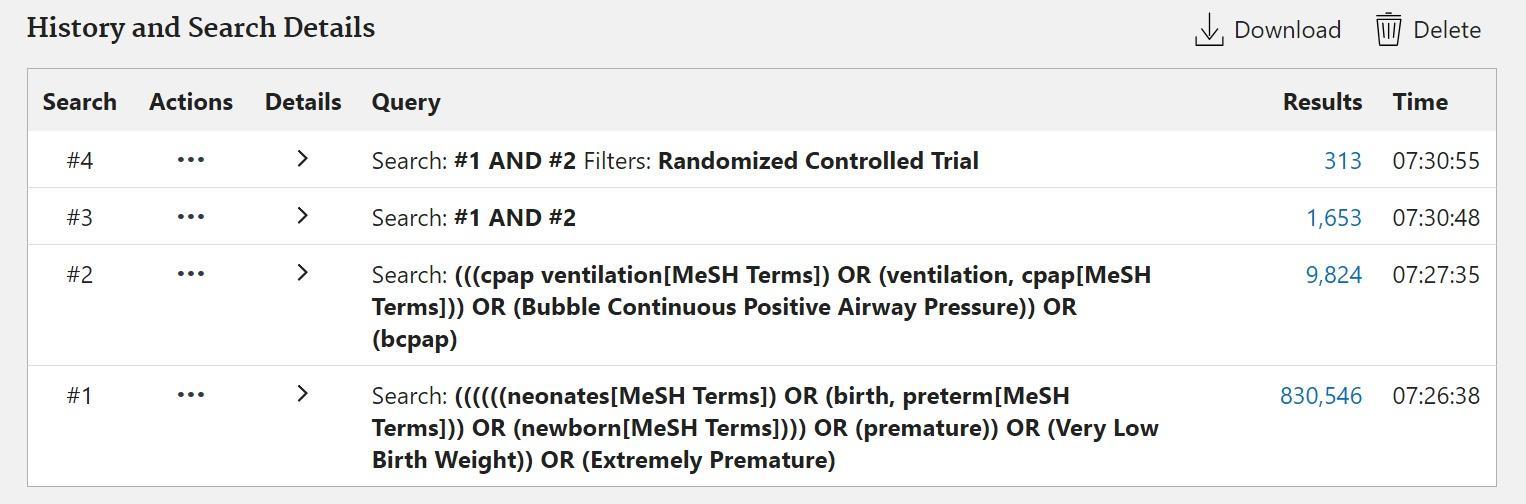Click the Delete trash icon
Screen dimensions: 1526x504
[x=1388, y=30]
